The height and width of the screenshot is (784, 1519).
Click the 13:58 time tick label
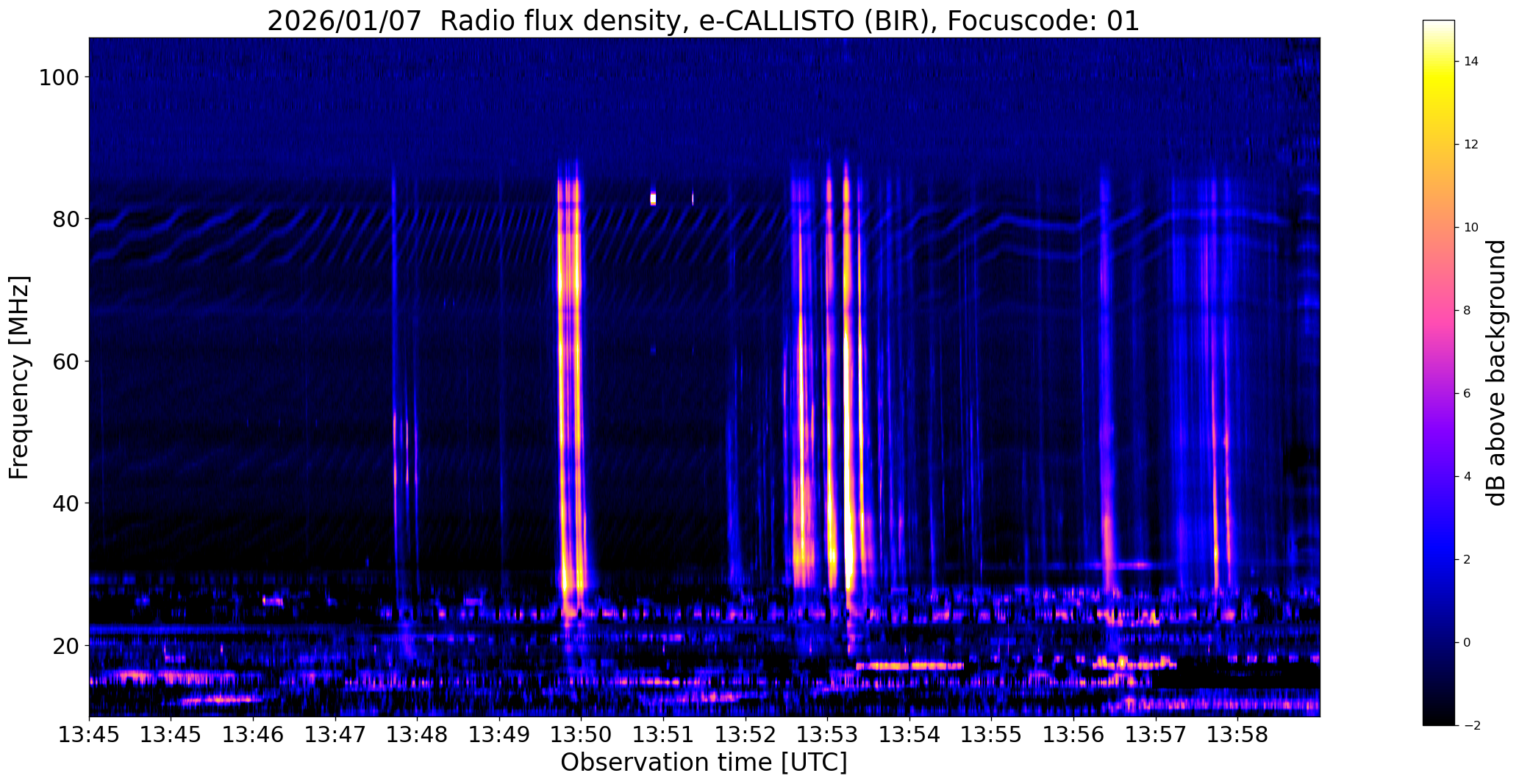point(1237,735)
